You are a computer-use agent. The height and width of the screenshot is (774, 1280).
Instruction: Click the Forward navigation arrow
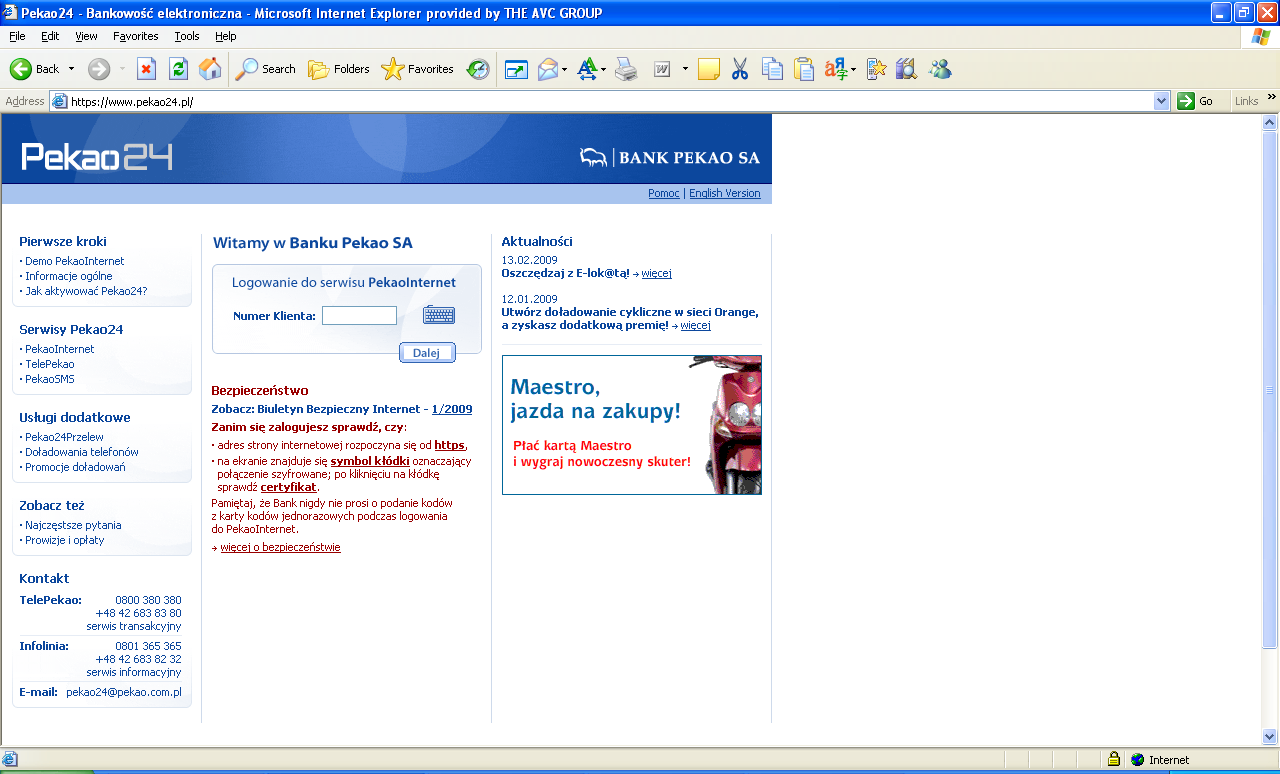coord(99,69)
